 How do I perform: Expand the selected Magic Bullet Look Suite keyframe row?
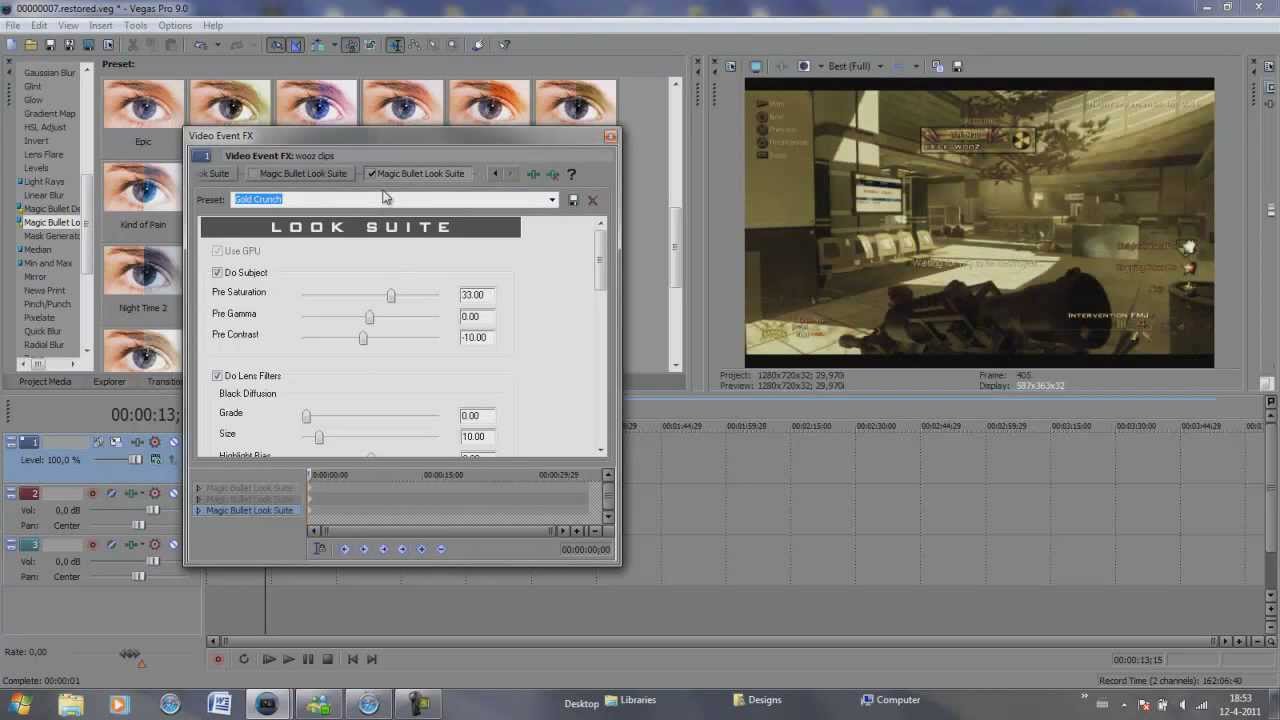199,511
